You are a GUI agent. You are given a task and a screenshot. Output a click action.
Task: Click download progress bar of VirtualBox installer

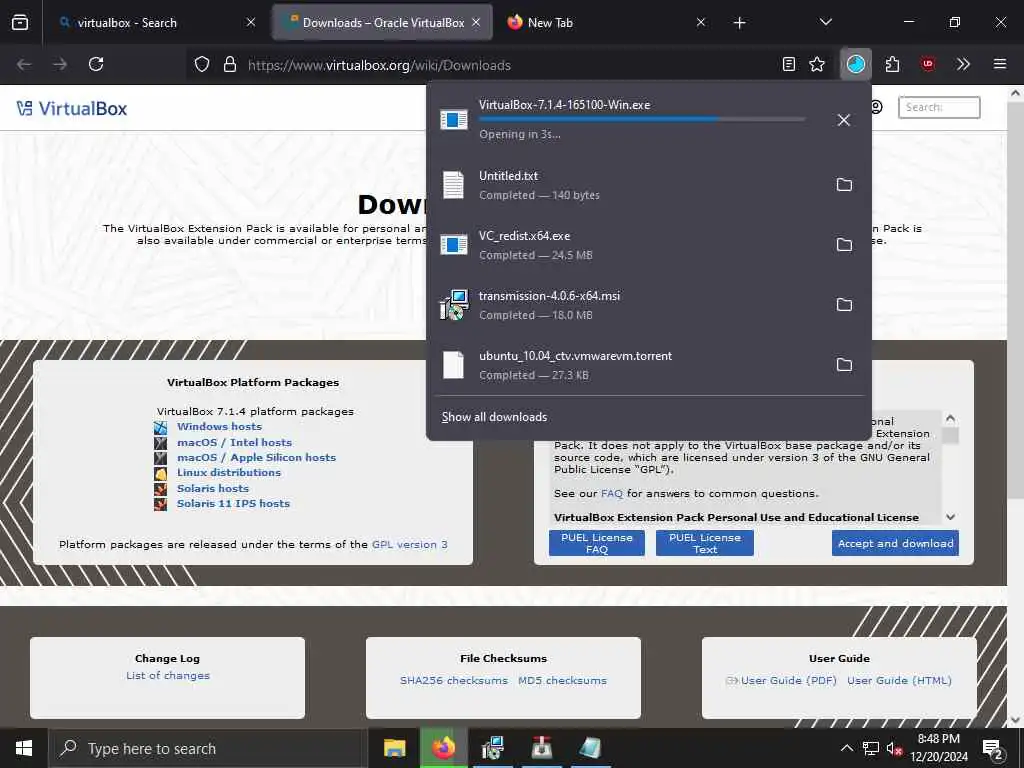point(642,119)
